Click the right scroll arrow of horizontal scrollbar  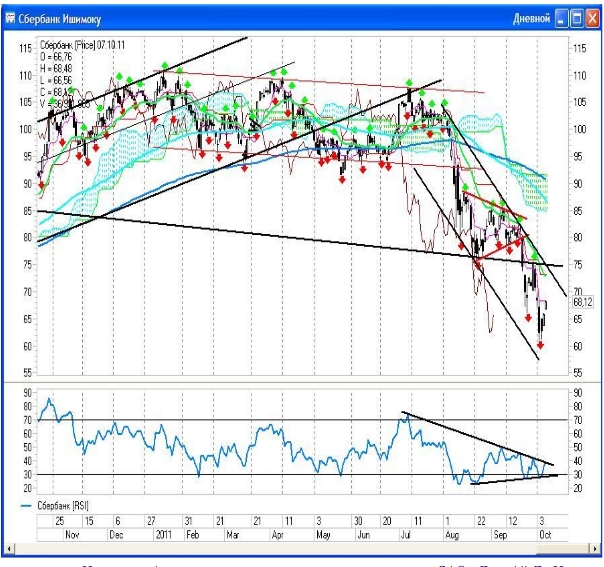pyautogui.click(x=595, y=548)
